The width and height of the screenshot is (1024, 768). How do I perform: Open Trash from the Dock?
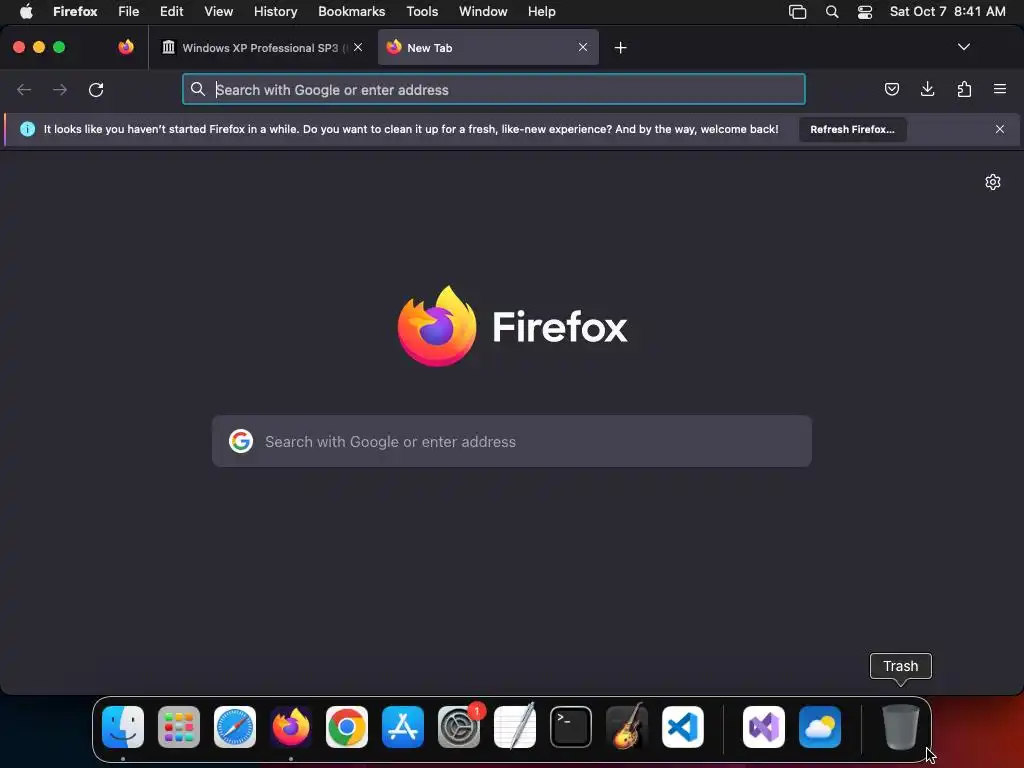click(901, 727)
